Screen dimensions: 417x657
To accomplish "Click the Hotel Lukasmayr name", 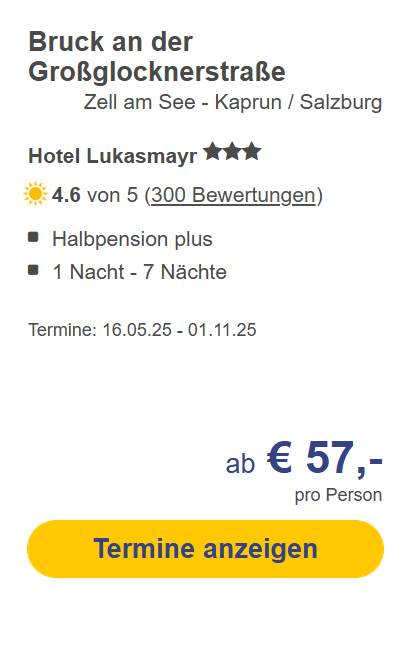I will (112, 156).
